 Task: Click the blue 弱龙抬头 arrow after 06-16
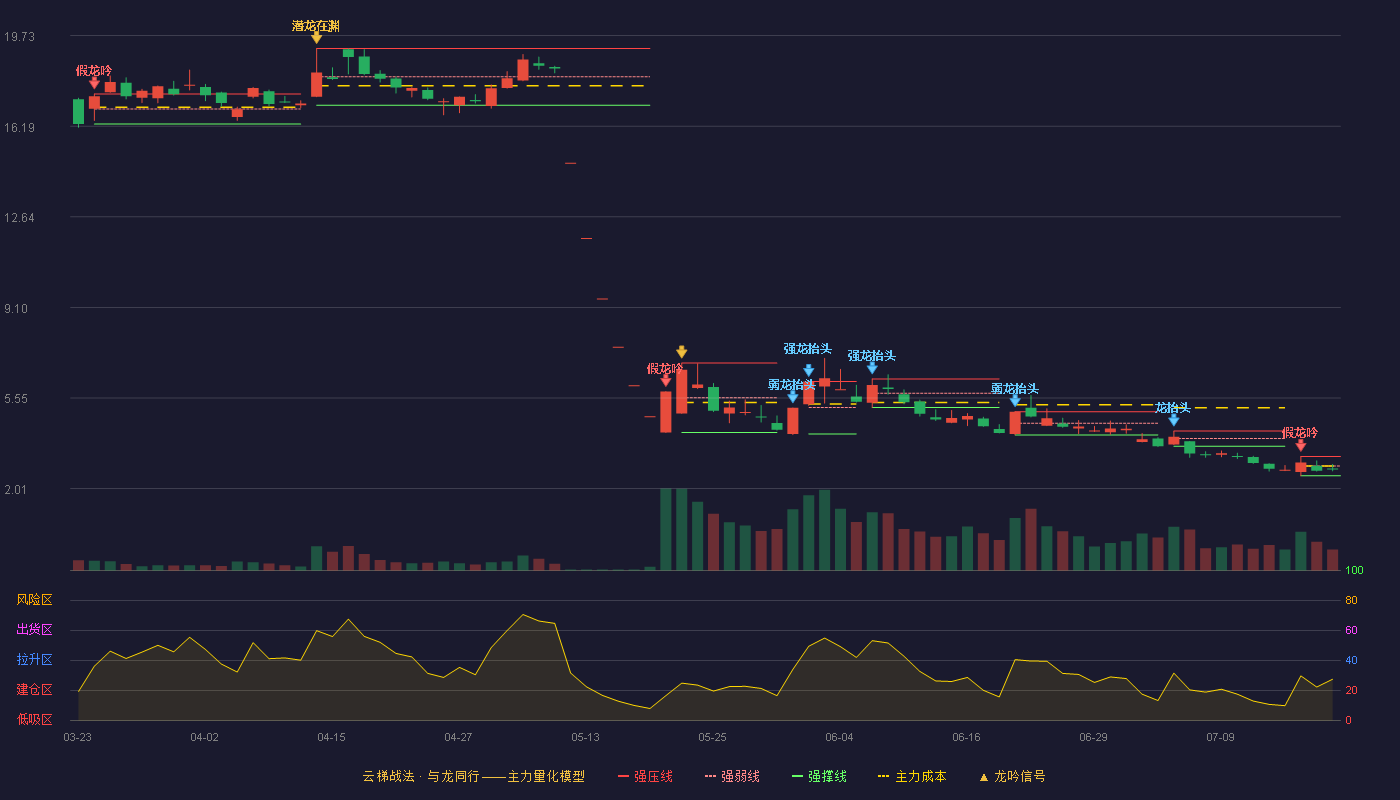(1015, 401)
